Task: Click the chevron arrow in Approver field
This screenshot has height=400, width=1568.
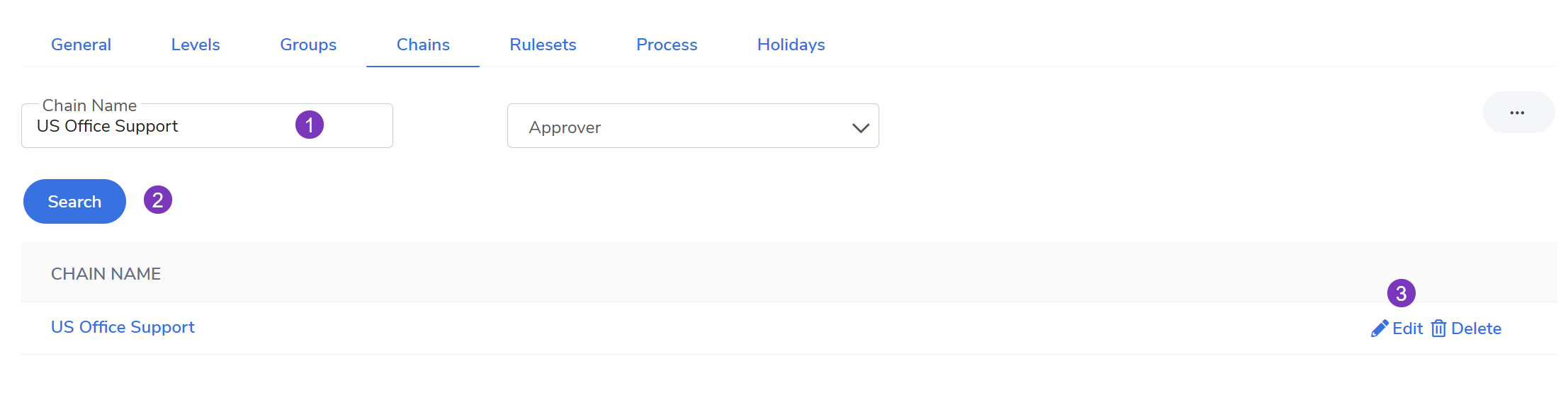Action: coord(860,127)
